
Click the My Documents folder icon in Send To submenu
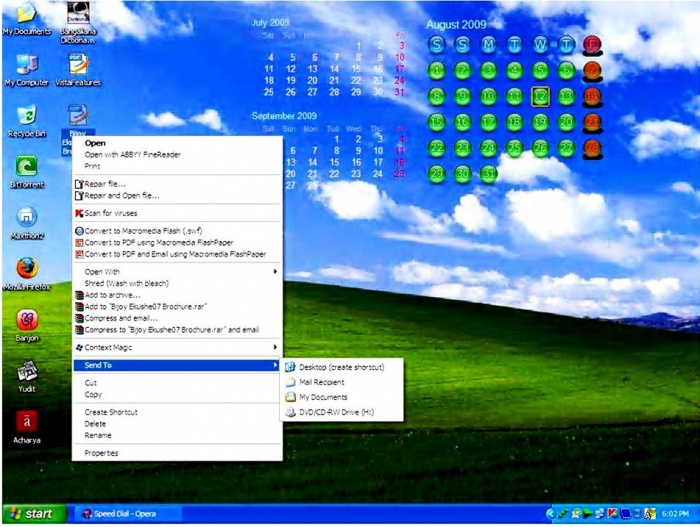[290, 397]
